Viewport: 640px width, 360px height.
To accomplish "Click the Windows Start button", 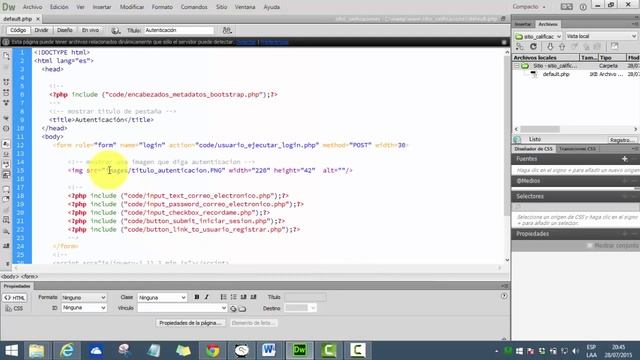I will click(x=11, y=351).
